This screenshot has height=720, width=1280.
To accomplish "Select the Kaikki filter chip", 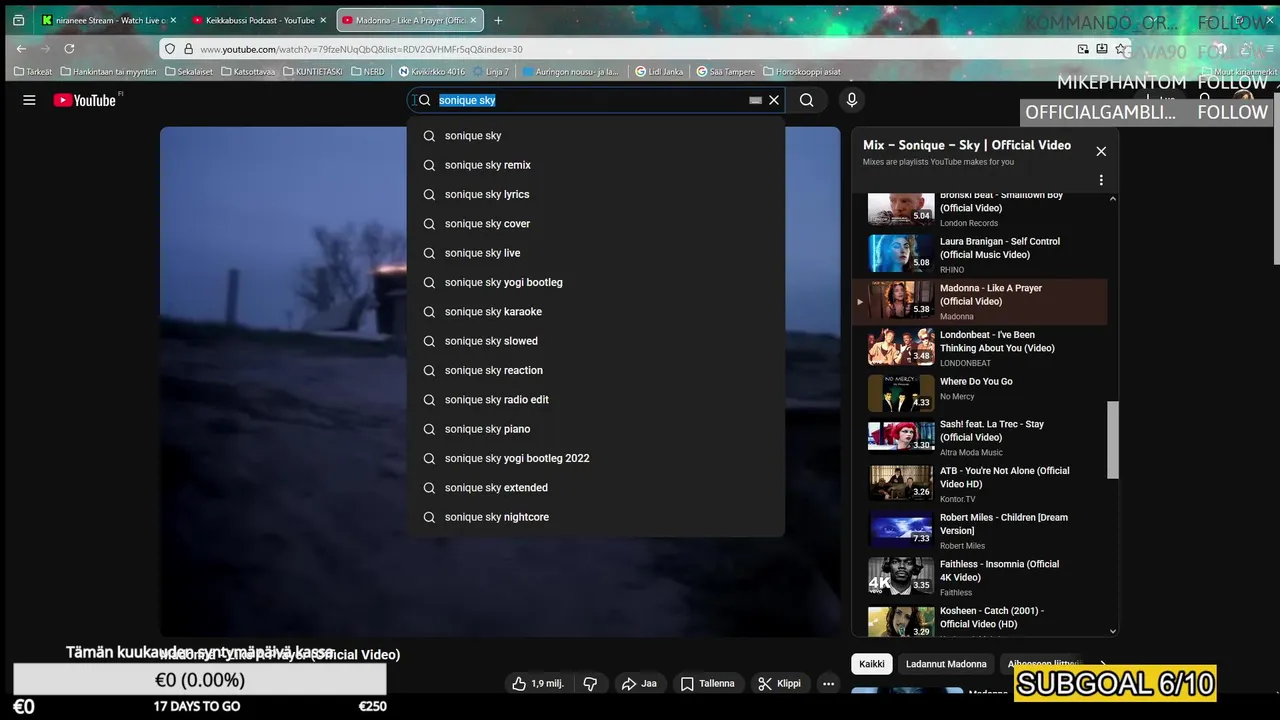I will [x=872, y=664].
